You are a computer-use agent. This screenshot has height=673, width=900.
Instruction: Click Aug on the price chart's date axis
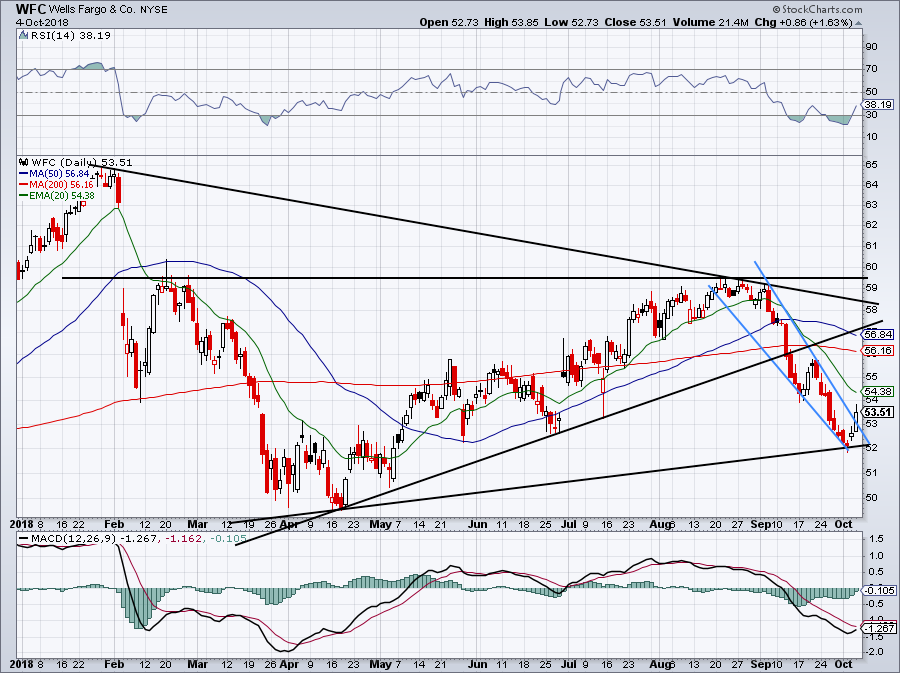[662, 524]
